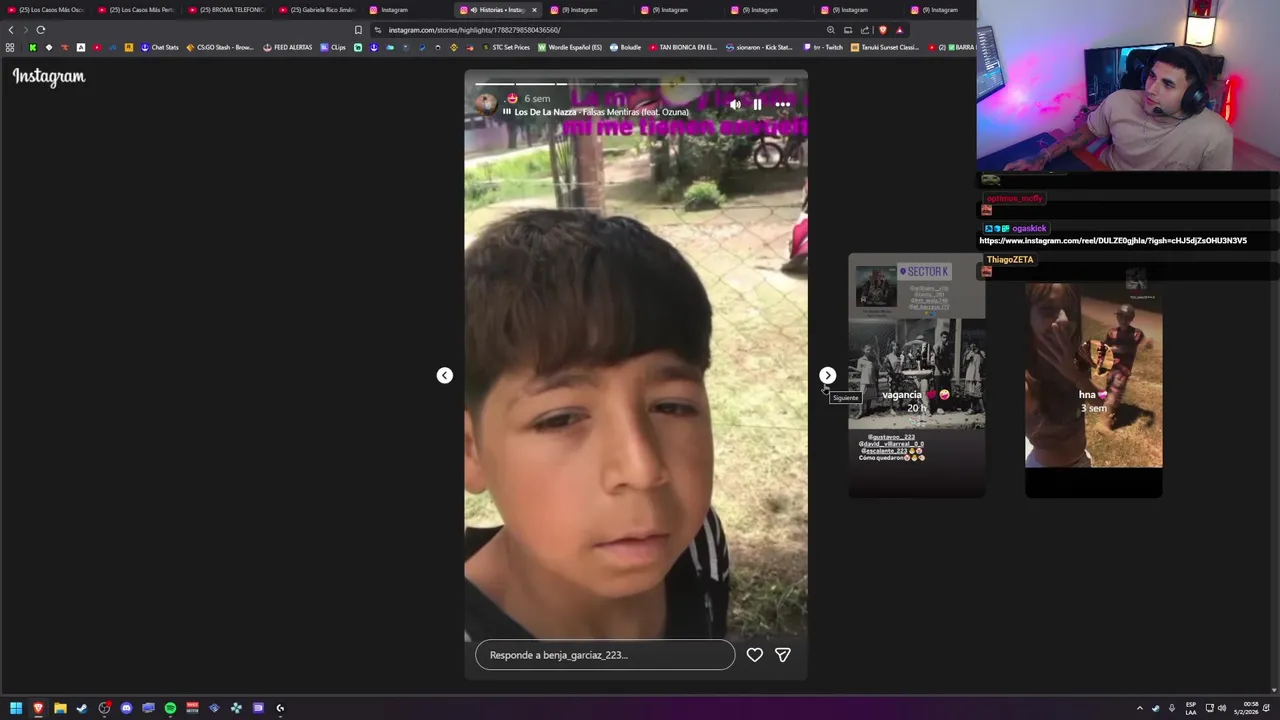The height and width of the screenshot is (720, 1280).
Task: Reload the page
Action: point(41,30)
